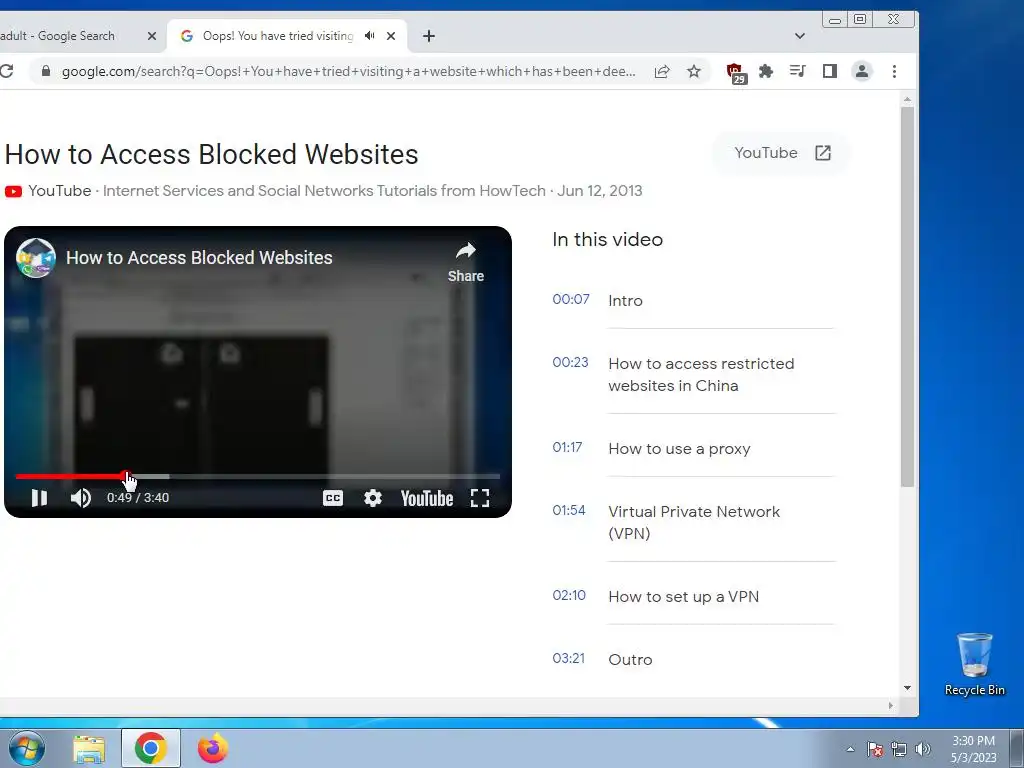Toggle closed captions CC button
The width and height of the screenshot is (1024, 768).
tap(333, 498)
